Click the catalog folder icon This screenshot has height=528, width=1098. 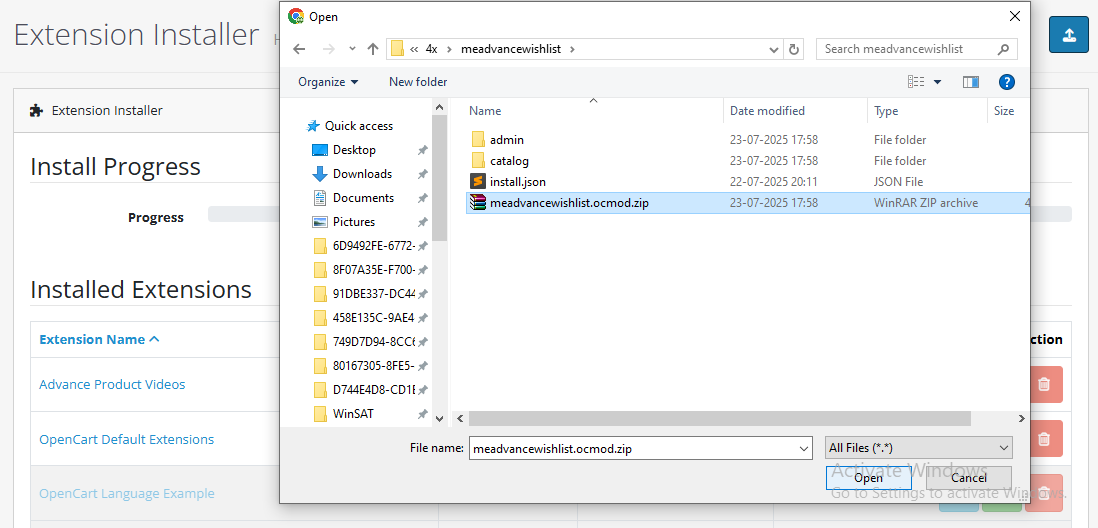(478, 160)
